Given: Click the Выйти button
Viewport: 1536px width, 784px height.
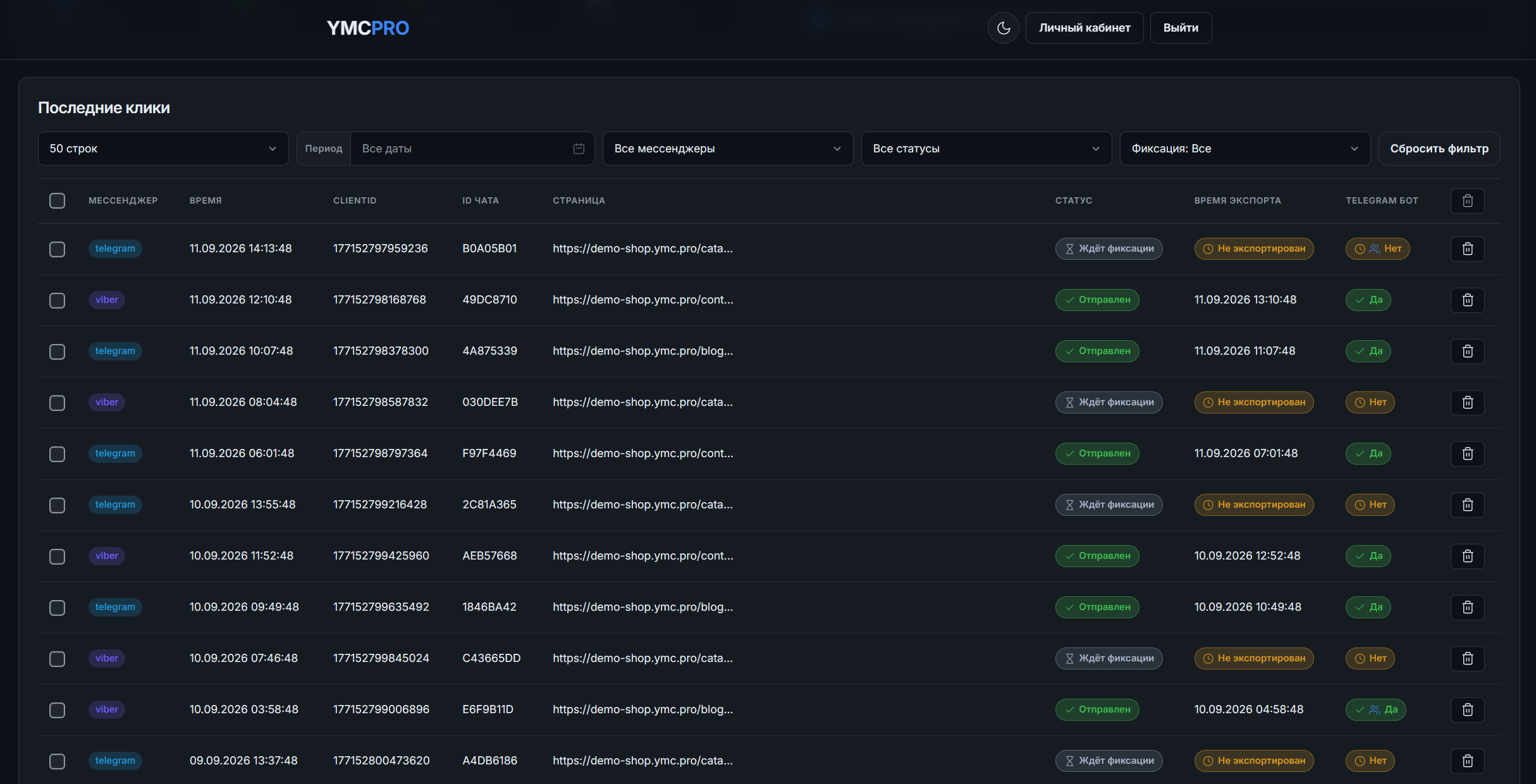Looking at the screenshot, I should (x=1181, y=28).
